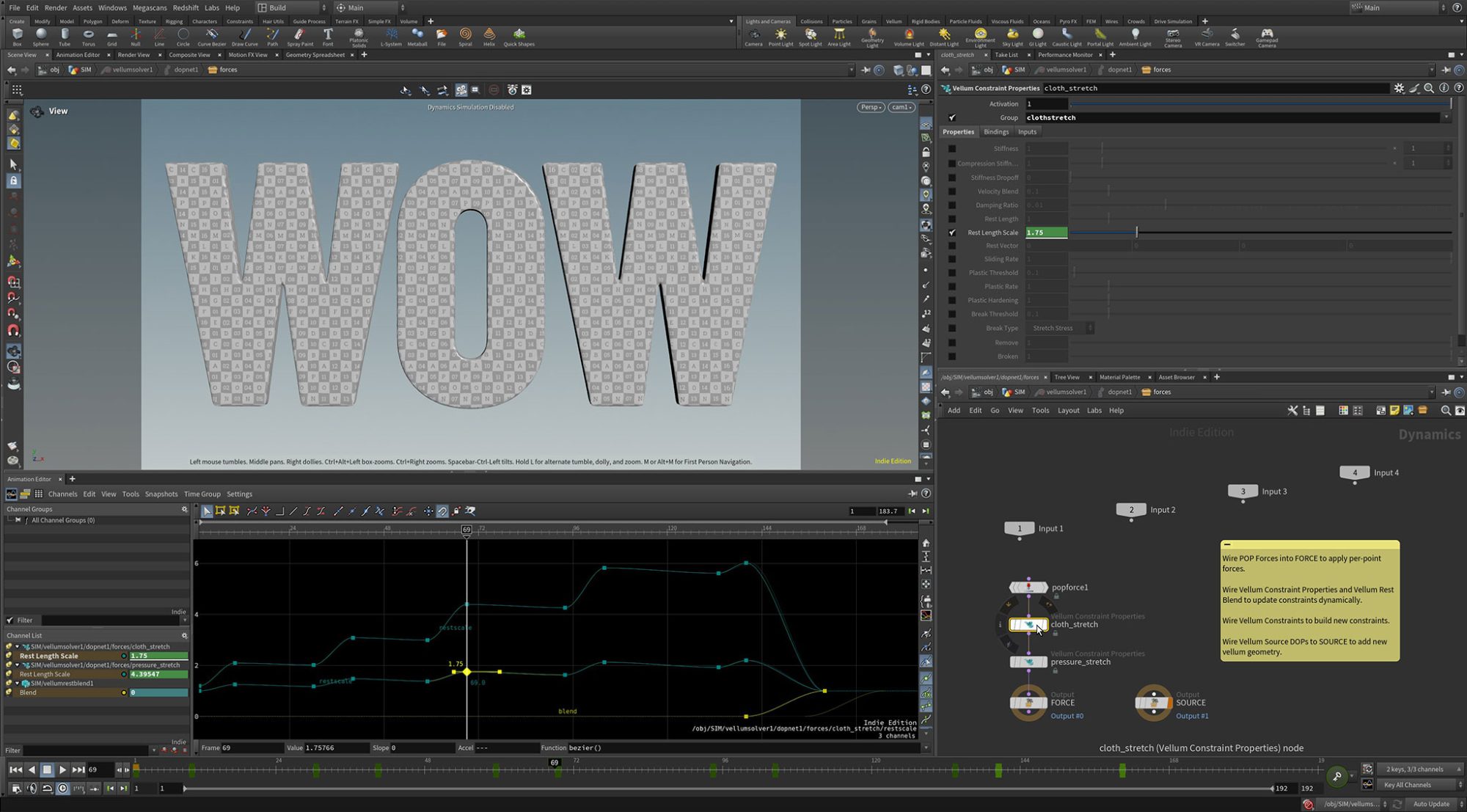Click the Rest Length Scale value field

pos(1046,233)
